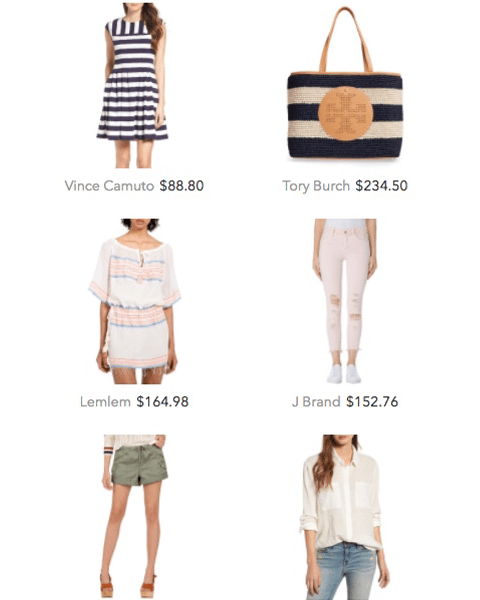View the Lemlem white tunic dress photo

[x=134, y=301]
